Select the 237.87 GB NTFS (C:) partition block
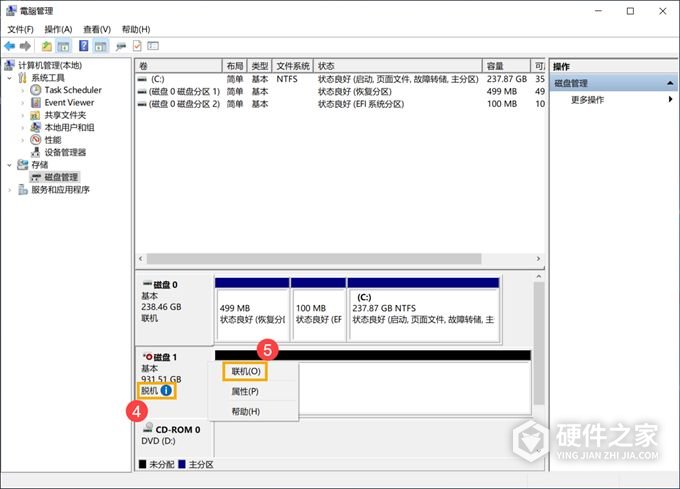The width and height of the screenshot is (680, 489). coord(424,310)
